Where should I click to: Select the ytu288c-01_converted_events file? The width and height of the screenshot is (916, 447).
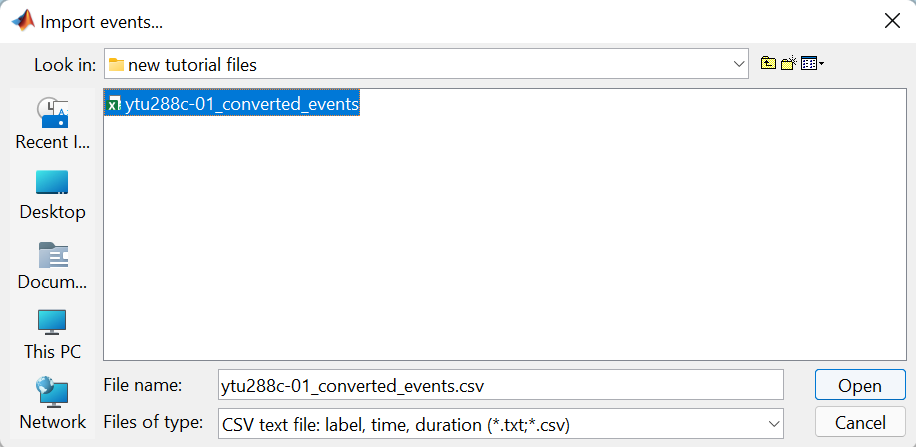240,103
